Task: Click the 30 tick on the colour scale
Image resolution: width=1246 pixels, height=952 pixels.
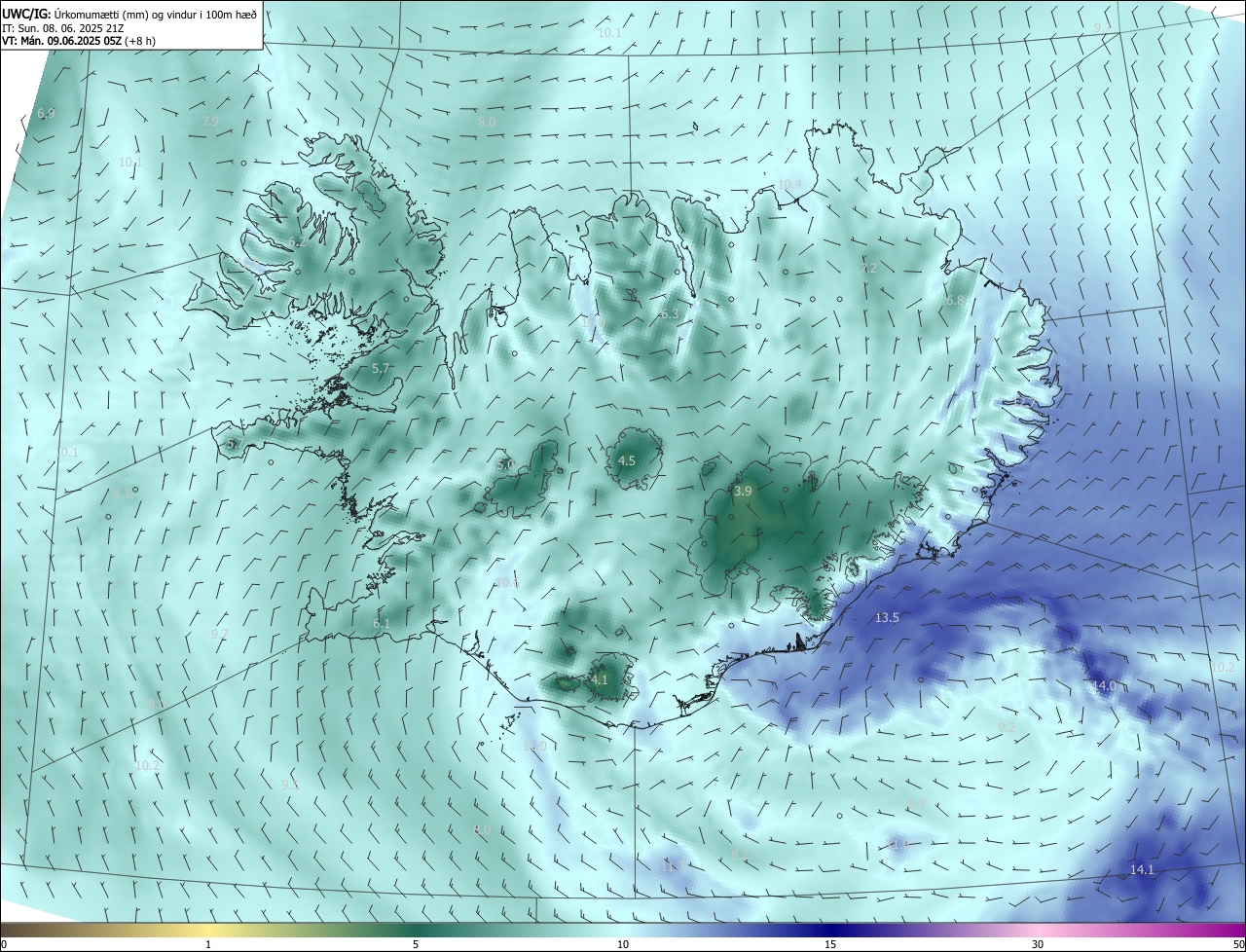Action: point(1038,944)
